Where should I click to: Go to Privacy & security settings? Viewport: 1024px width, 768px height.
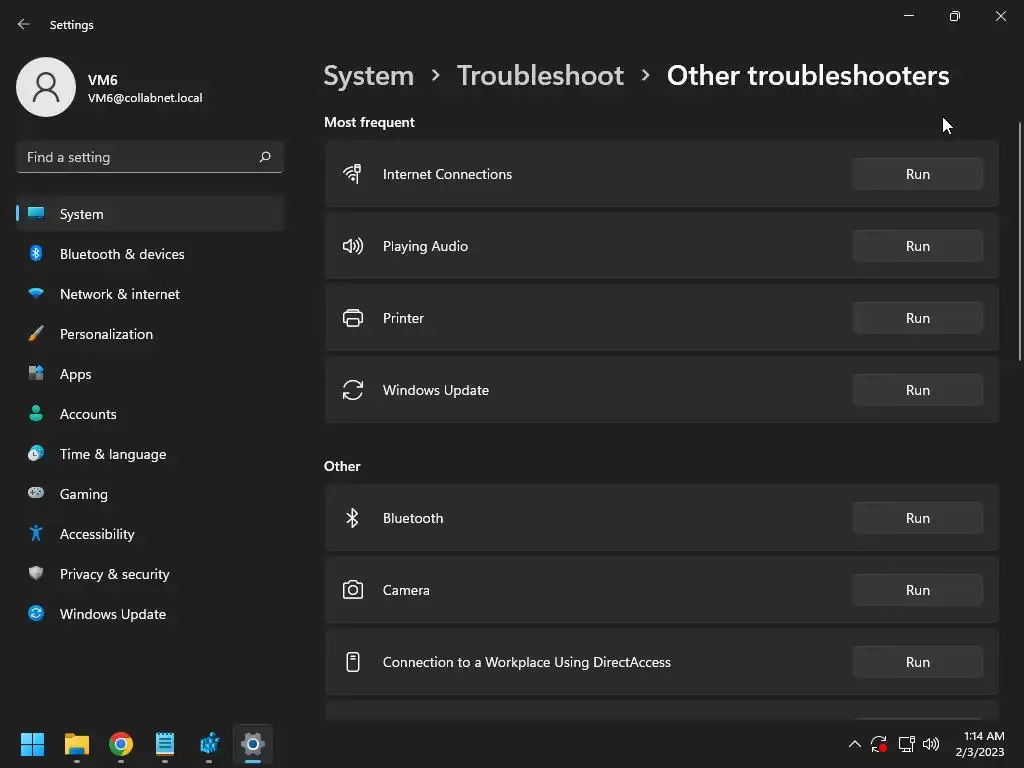point(150,574)
